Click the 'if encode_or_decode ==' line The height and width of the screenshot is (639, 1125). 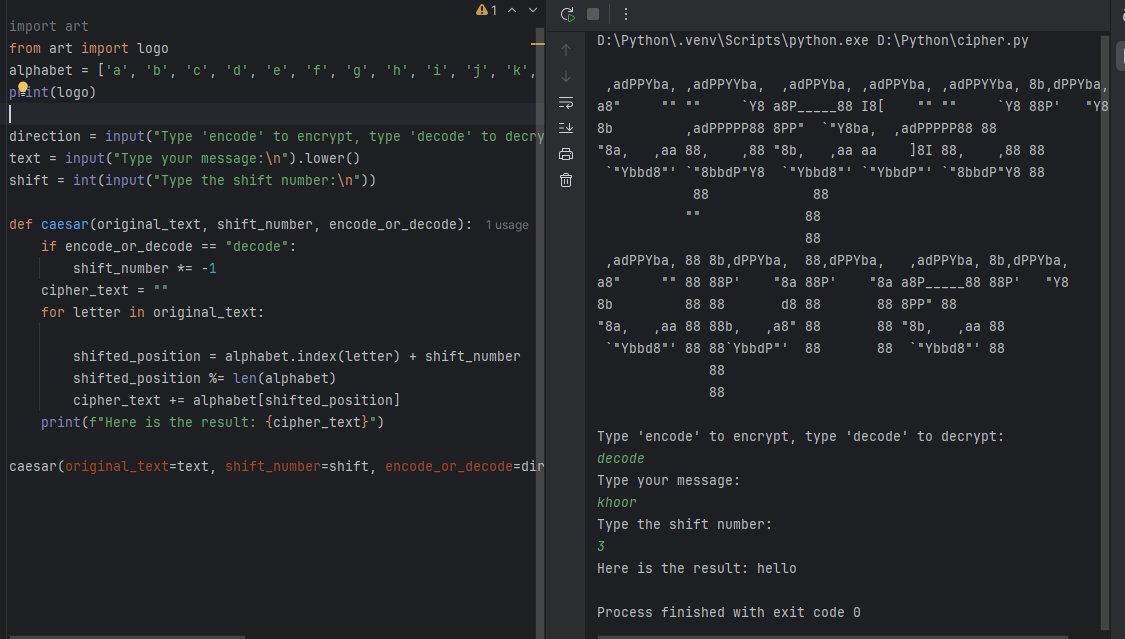pyautogui.click(x=169, y=247)
